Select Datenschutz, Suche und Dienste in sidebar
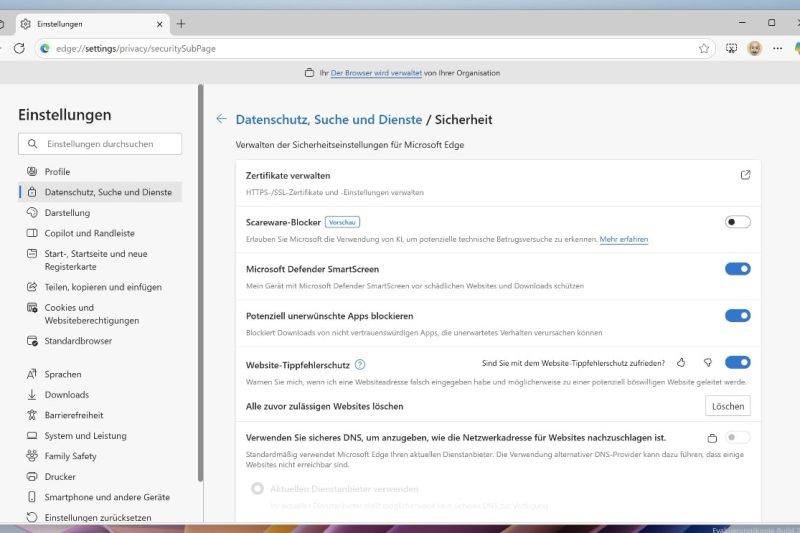 pos(100,192)
